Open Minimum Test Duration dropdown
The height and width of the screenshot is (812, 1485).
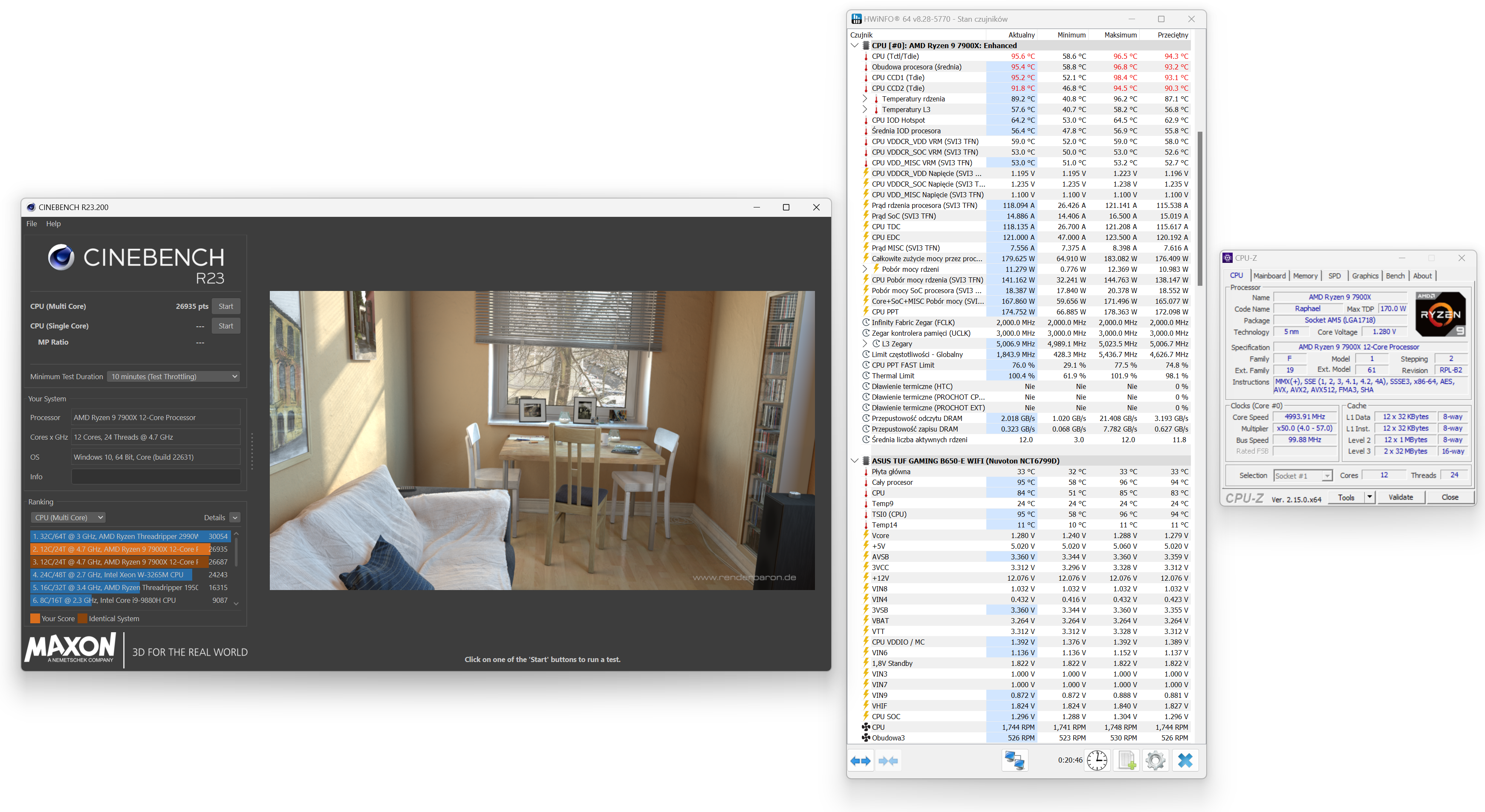coord(173,376)
